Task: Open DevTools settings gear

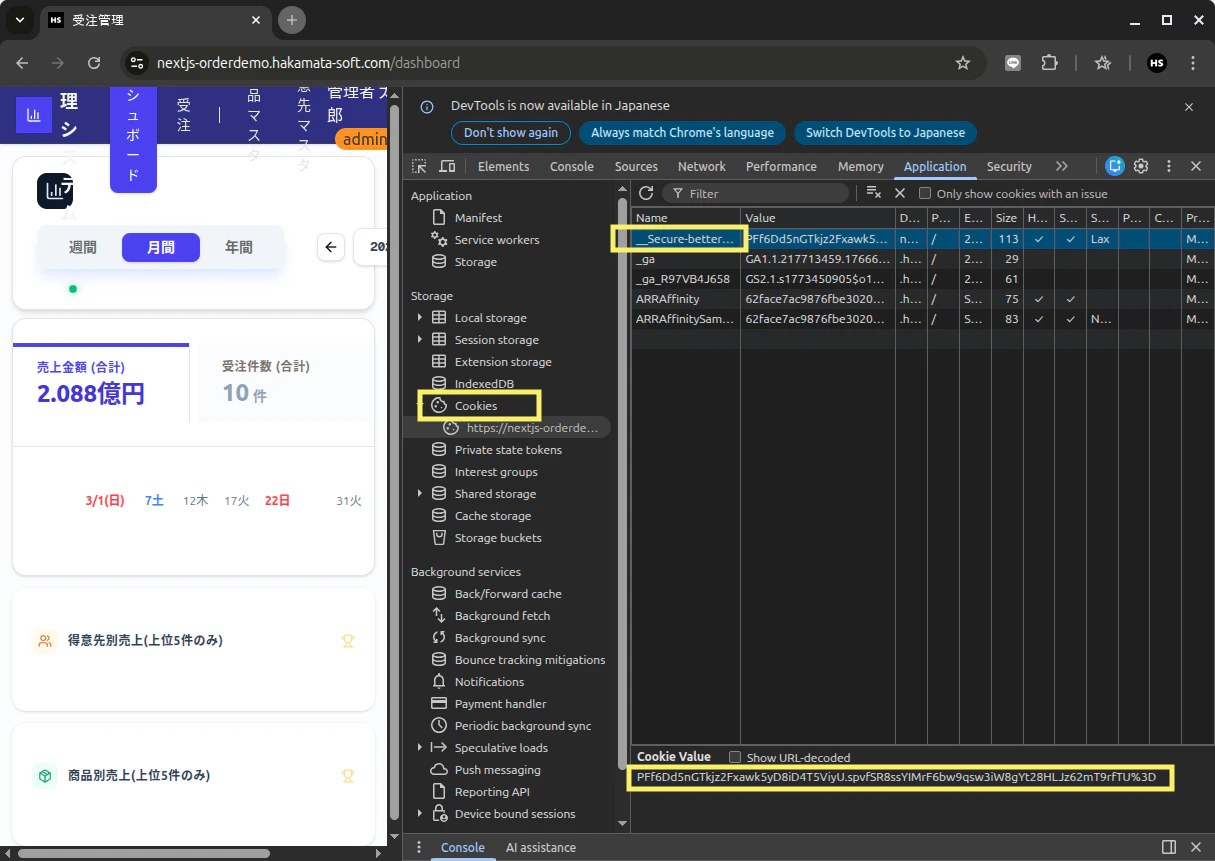Action: coord(1141,166)
